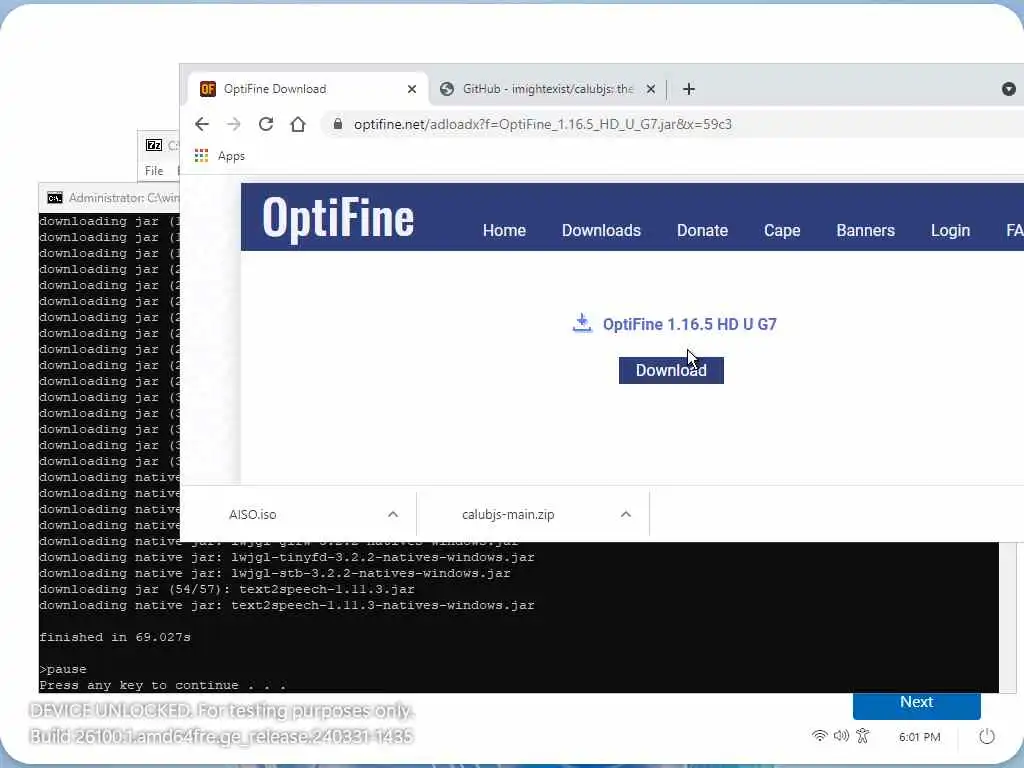This screenshot has height=768, width=1024.
Task: Click the blue Download button
Action: (x=671, y=370)
